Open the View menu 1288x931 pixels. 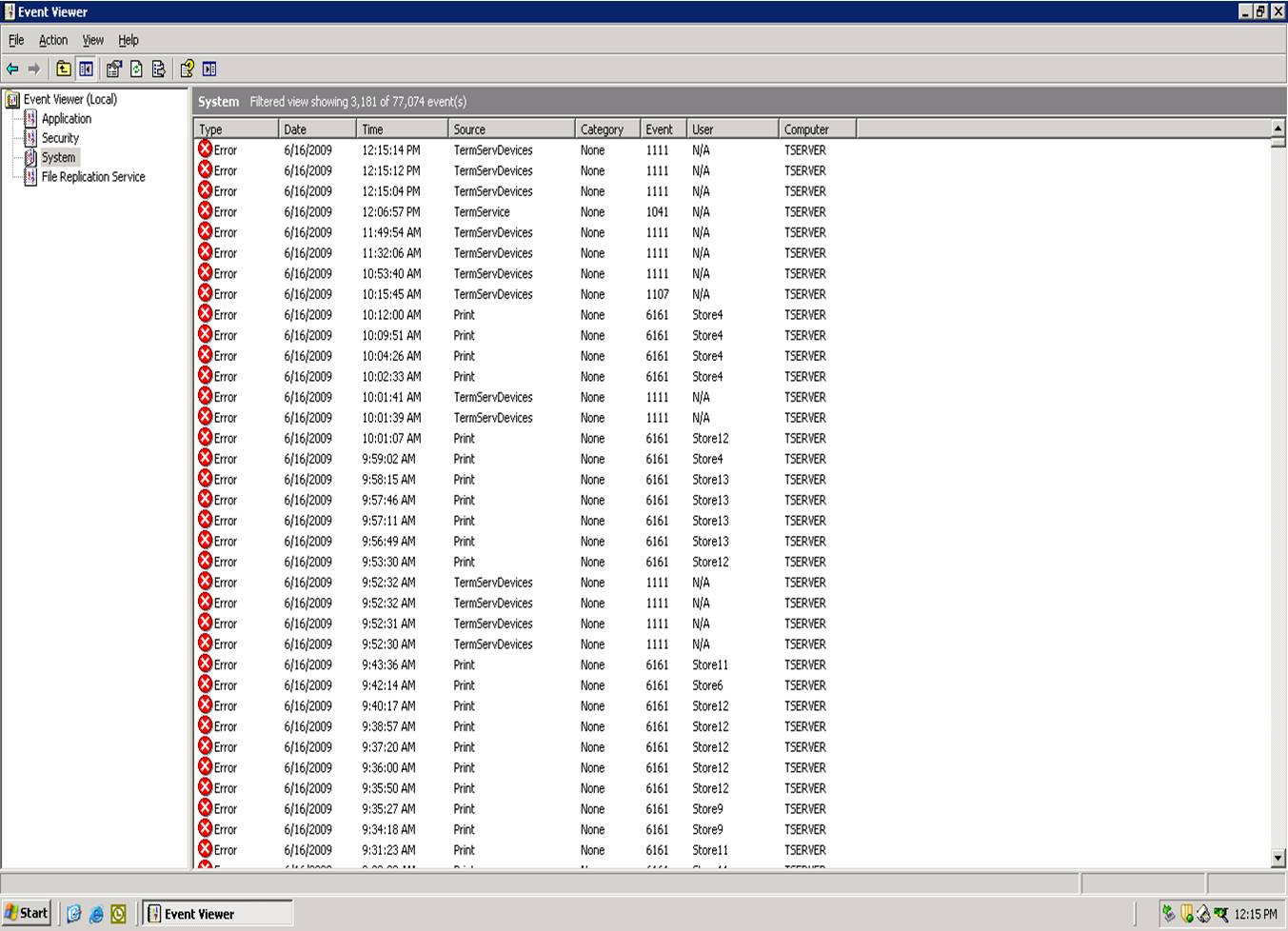tap(92, 40)
